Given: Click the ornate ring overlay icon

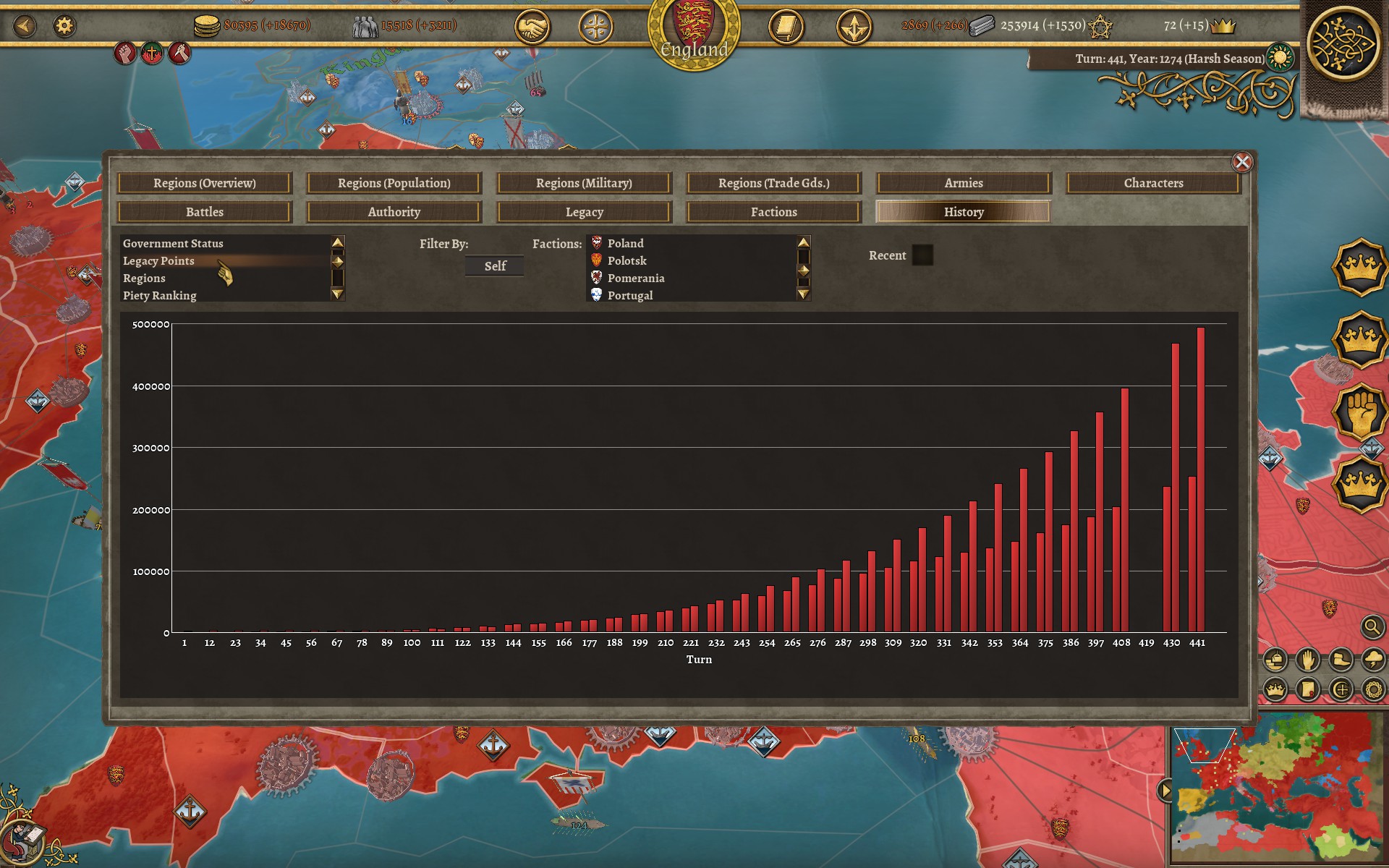Looking at the screenshot, I should coord(1373,689).
